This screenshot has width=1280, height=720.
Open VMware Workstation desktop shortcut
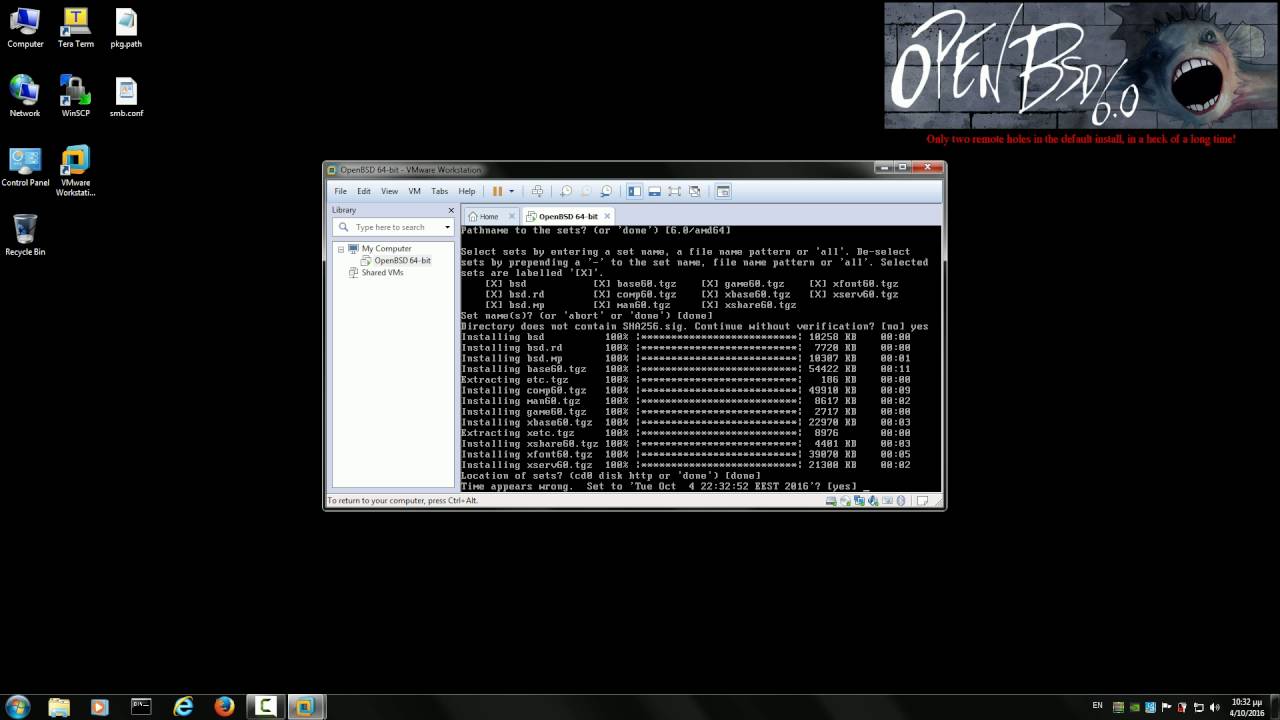coord(75,171)
